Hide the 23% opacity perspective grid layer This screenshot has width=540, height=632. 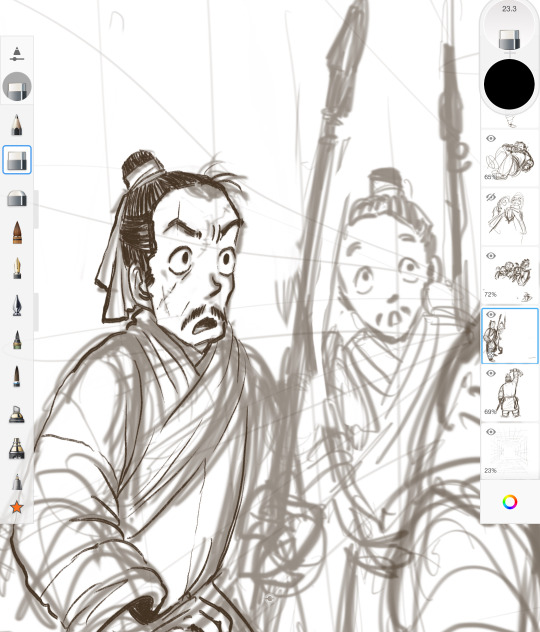pyautogui.click(x=490, y=432)
